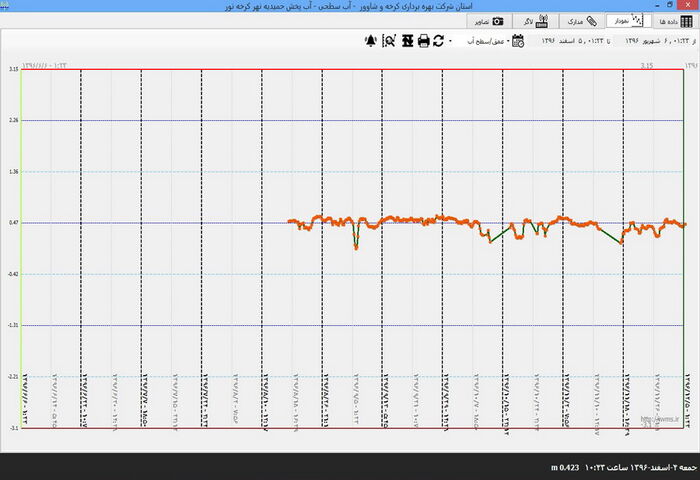Open the لاگر (logger) tab
Image resolution: width=700 pixels, height=480 pixels.
[535, 21]
